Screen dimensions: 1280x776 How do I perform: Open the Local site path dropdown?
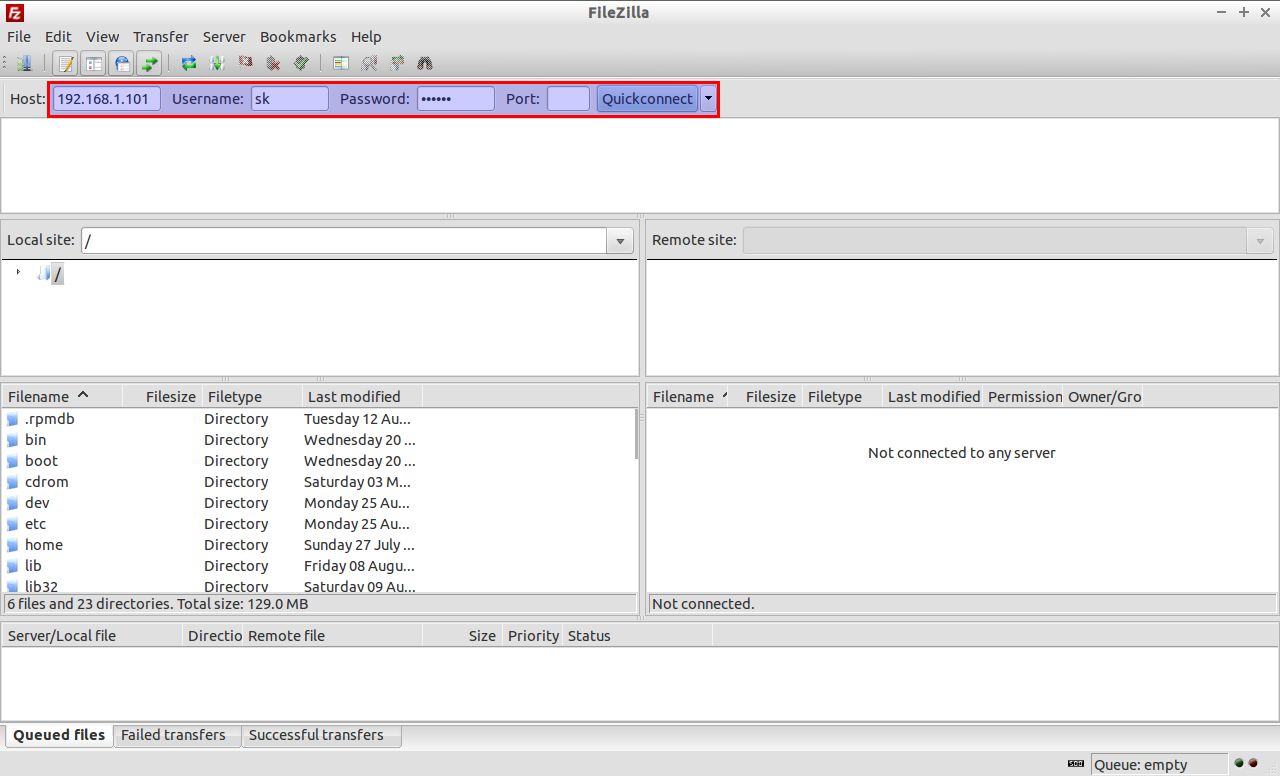(621, 241)
